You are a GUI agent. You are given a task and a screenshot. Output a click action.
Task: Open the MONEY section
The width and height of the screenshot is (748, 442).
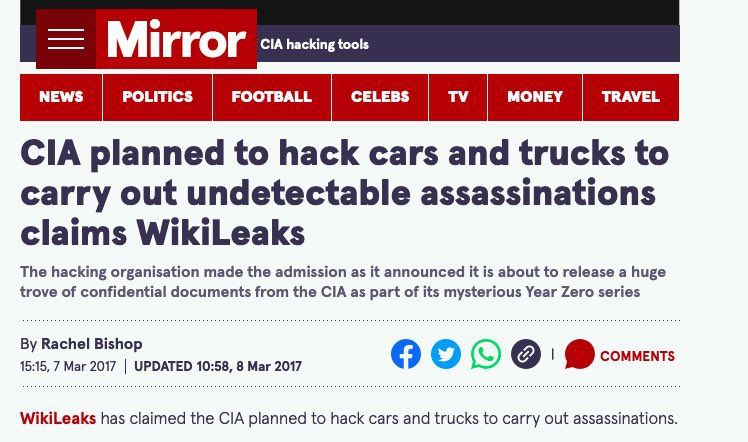tap(535, 97)
